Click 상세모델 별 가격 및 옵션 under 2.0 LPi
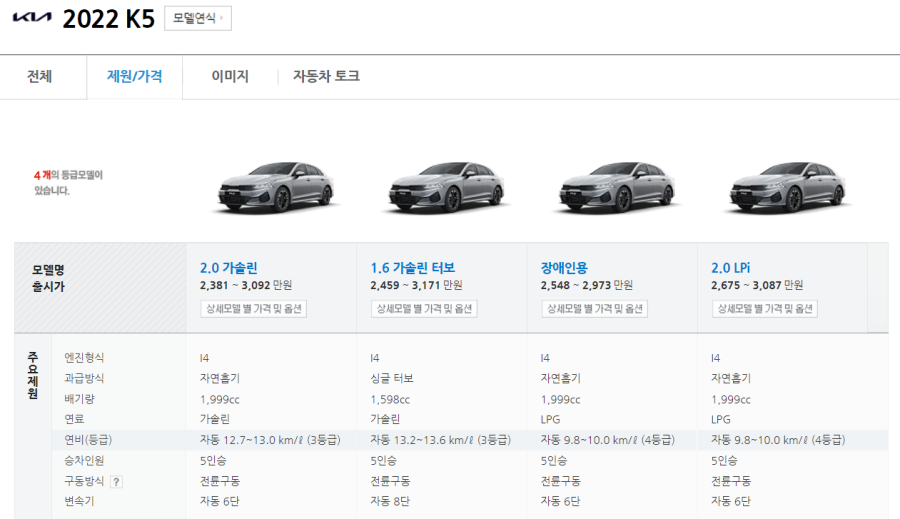 [765, 309]
